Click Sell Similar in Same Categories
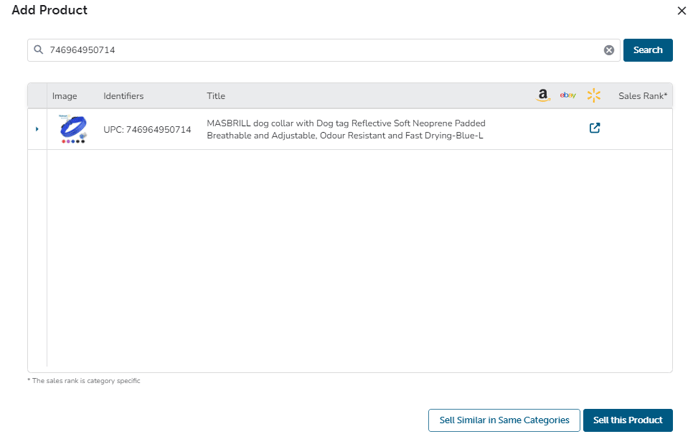This screenshot has width=688, height=434. click(x=504, y=420)
